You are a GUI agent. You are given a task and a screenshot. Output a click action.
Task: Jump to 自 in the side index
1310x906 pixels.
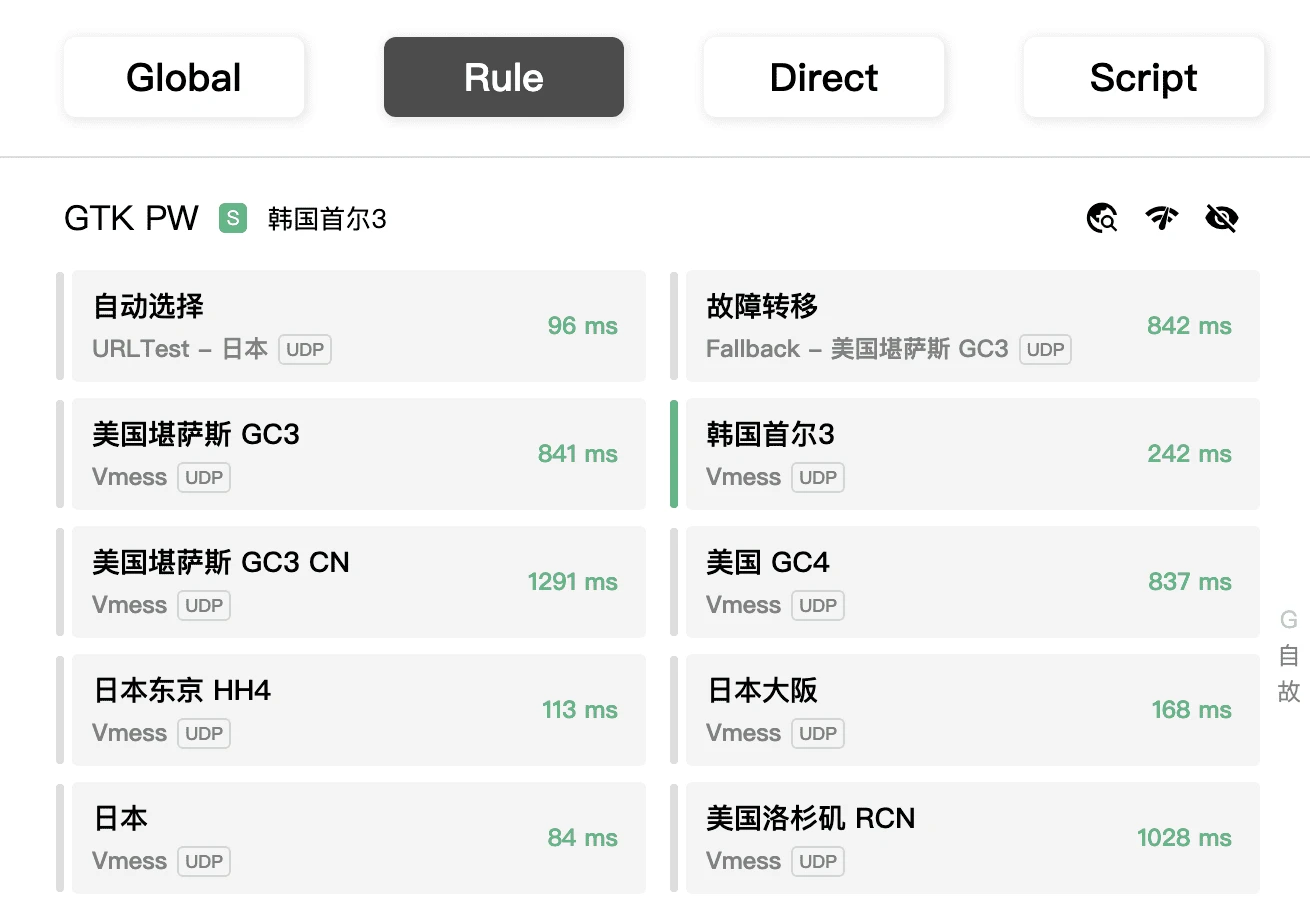pyautogui.click(x=1289, y=656)
